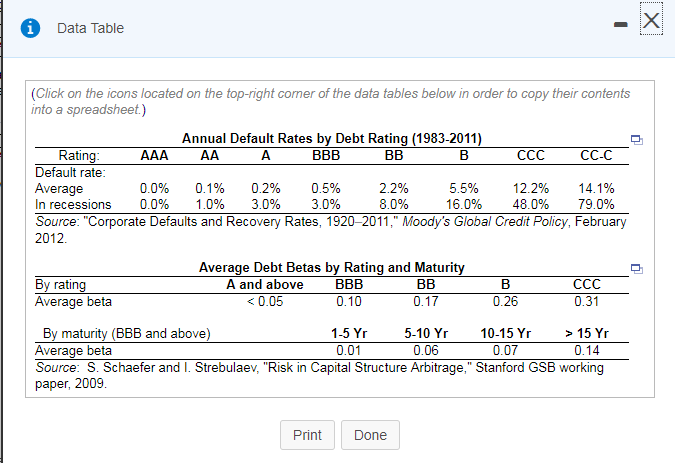Viewport: 675px width, 463px height.
Task: Select the 14.1% average default rate cell
Action: (596, 188)
